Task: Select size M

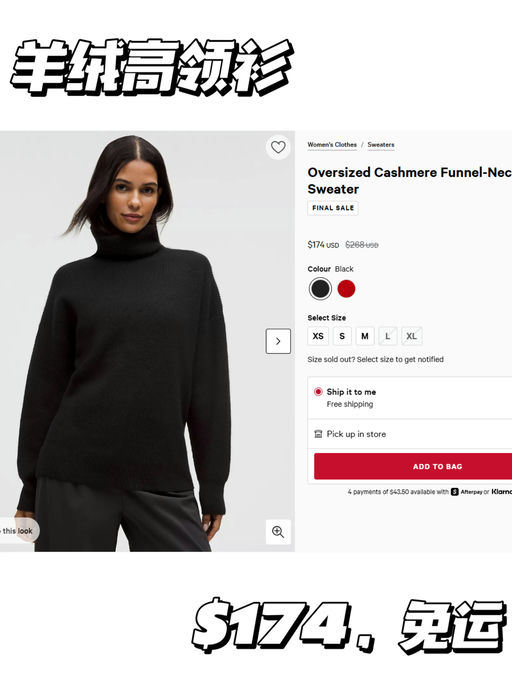Action: click(365, 336)
